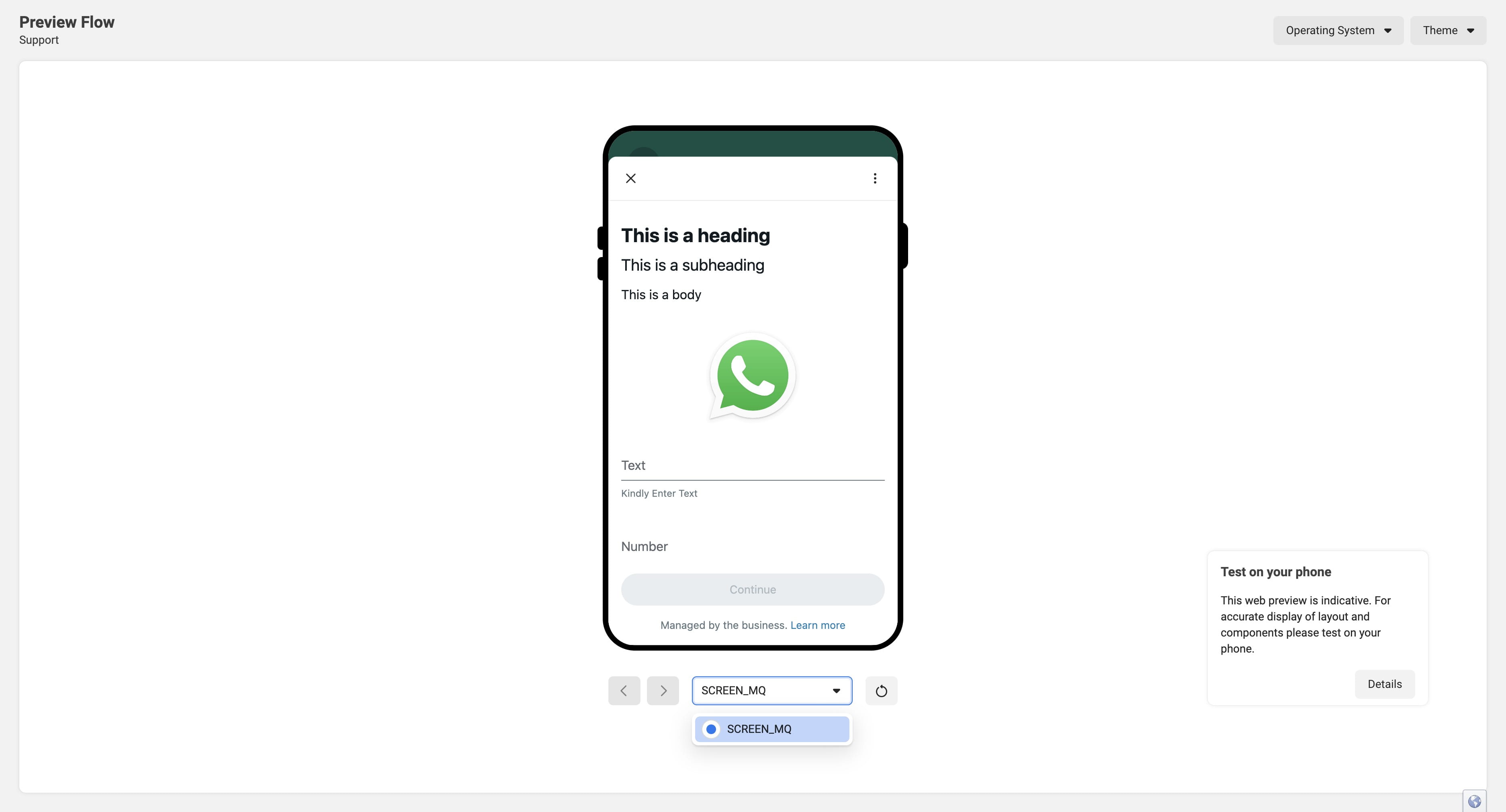Click the right navigation arrow icon
This screenshot has height=812, width=1506.
point(663,690)
